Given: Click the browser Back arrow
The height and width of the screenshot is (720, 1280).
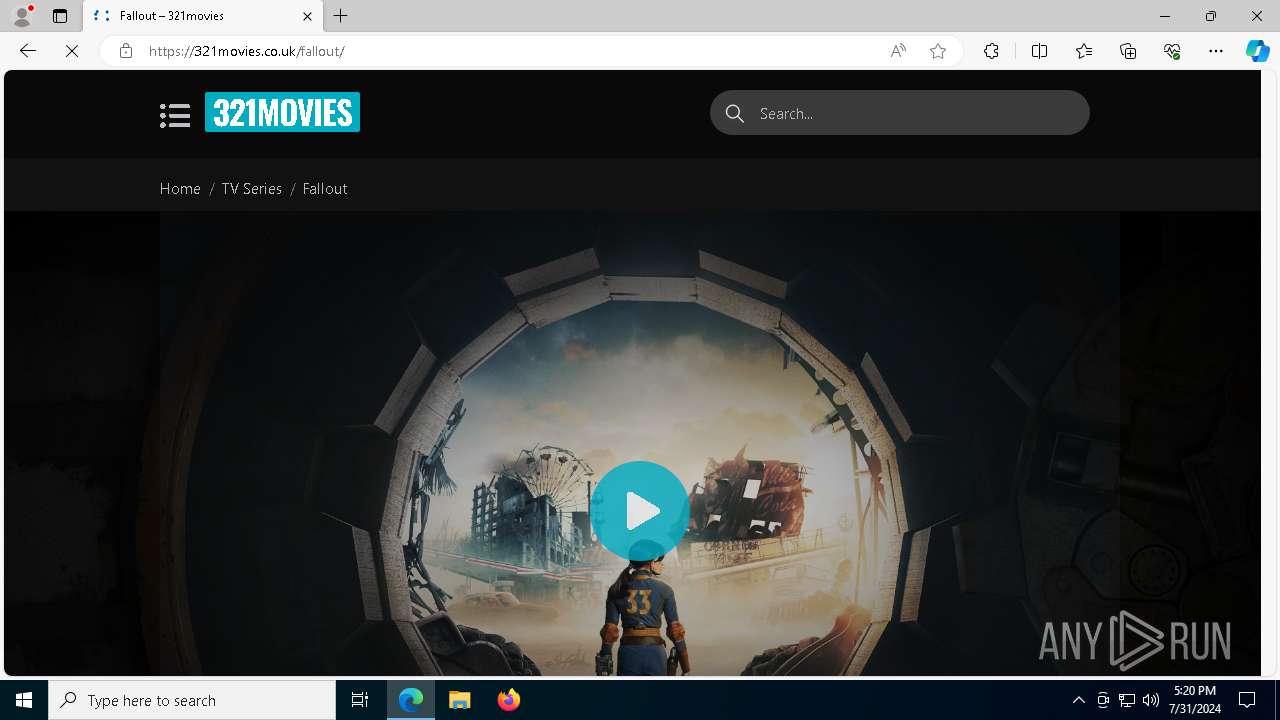Looking at the screenshot, I should [28, 51].
